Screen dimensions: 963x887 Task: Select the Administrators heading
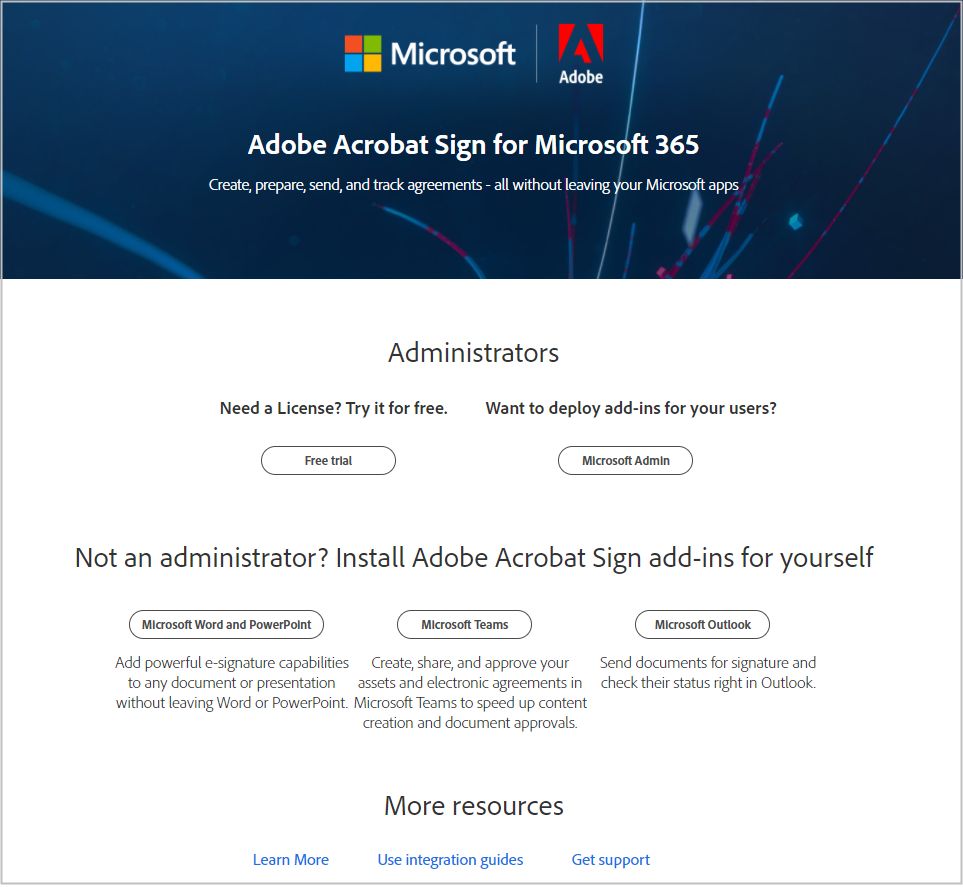[x=474, y=353]
